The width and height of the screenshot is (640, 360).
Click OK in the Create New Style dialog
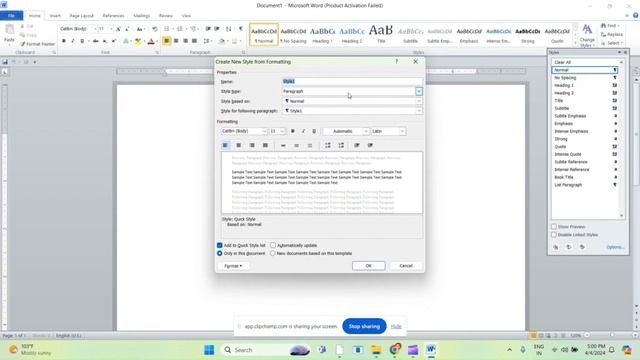coord(369,266)
